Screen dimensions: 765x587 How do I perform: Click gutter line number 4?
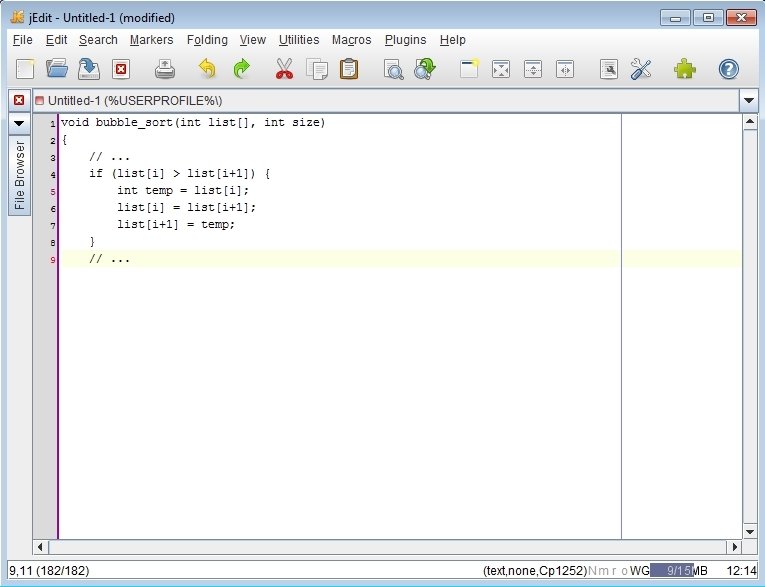click(53, 175)
